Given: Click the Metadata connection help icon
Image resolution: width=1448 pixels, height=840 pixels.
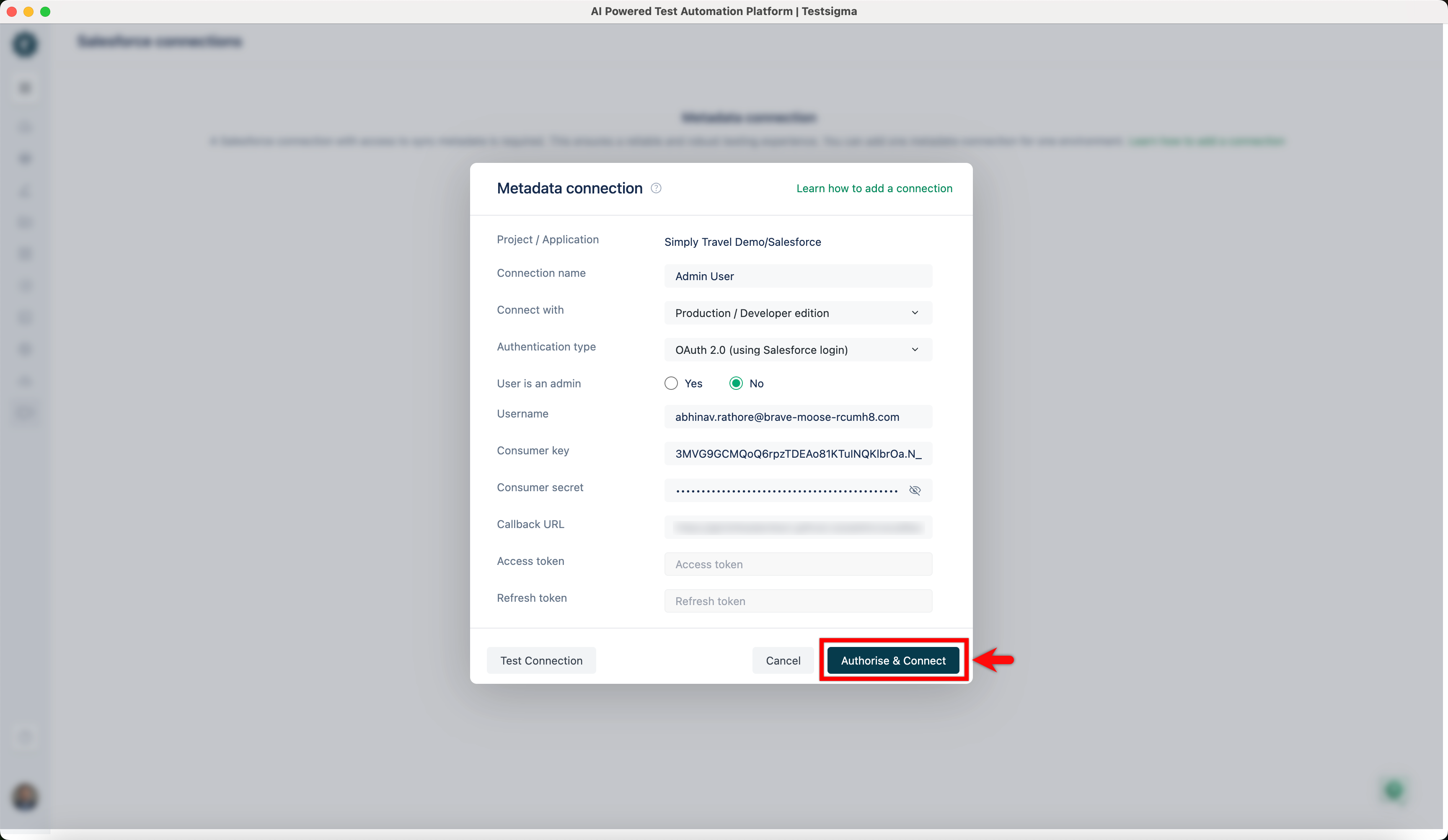Looking at the screenshot, I should click(656, 188).
